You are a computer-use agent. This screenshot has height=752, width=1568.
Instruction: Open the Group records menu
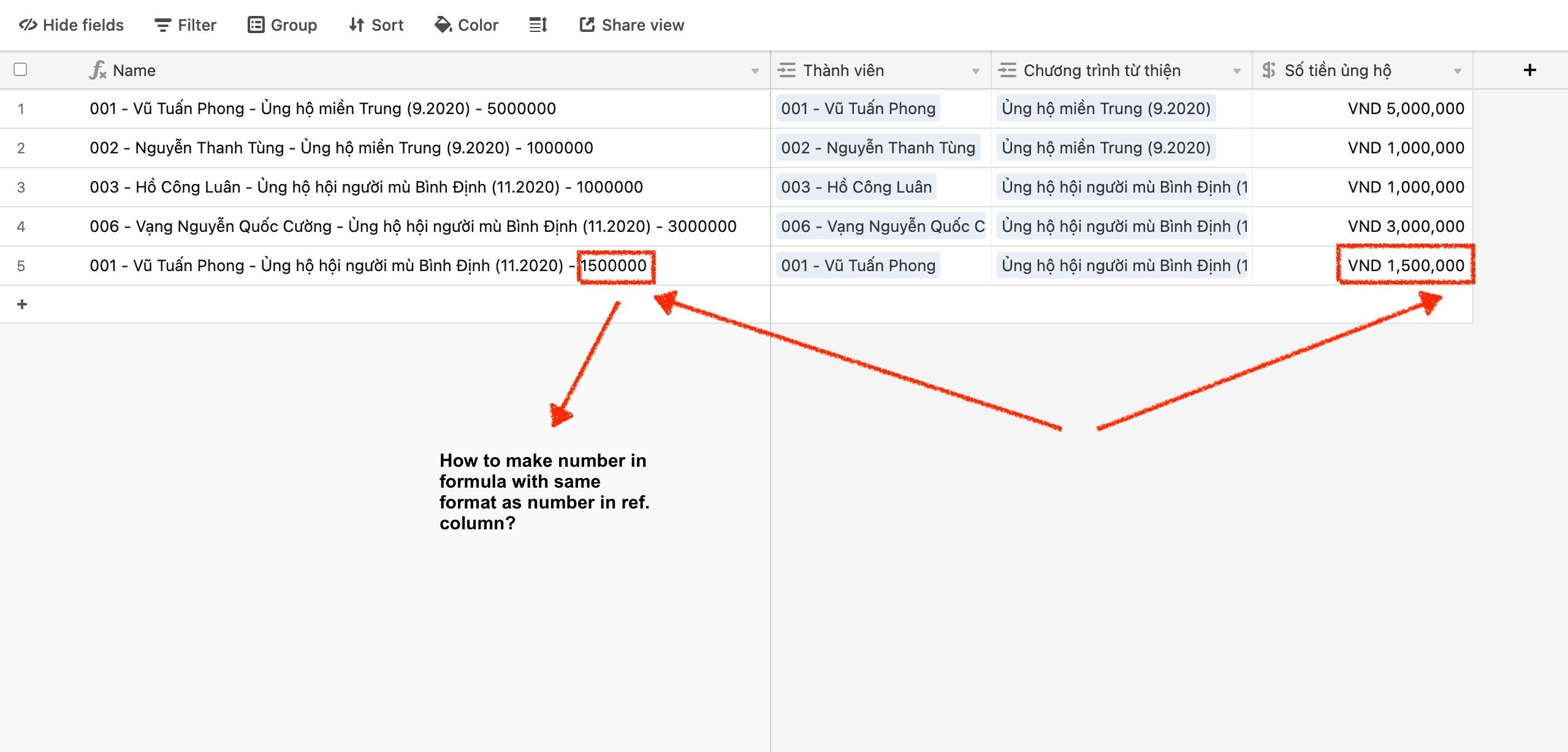coord(282,25)
